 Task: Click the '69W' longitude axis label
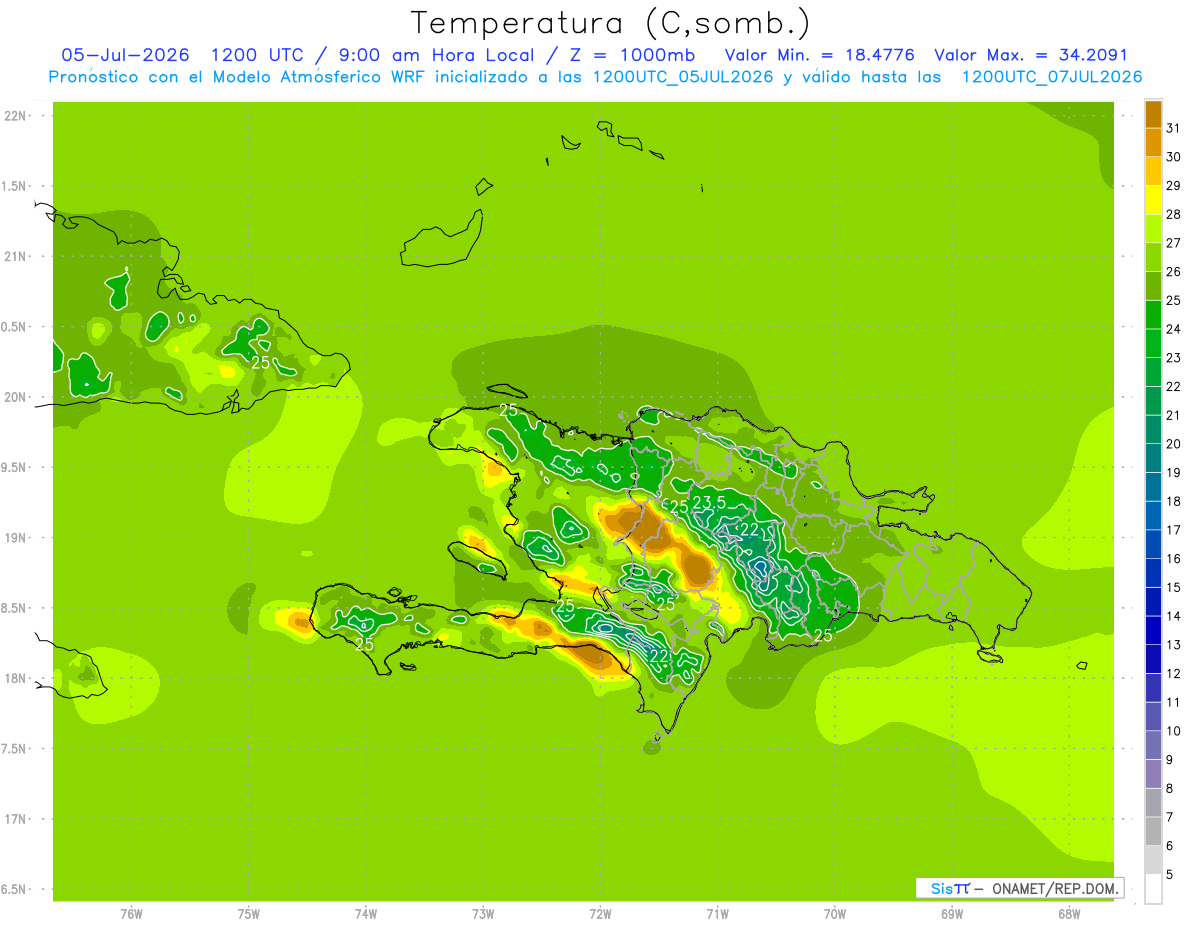click(952, 913)
